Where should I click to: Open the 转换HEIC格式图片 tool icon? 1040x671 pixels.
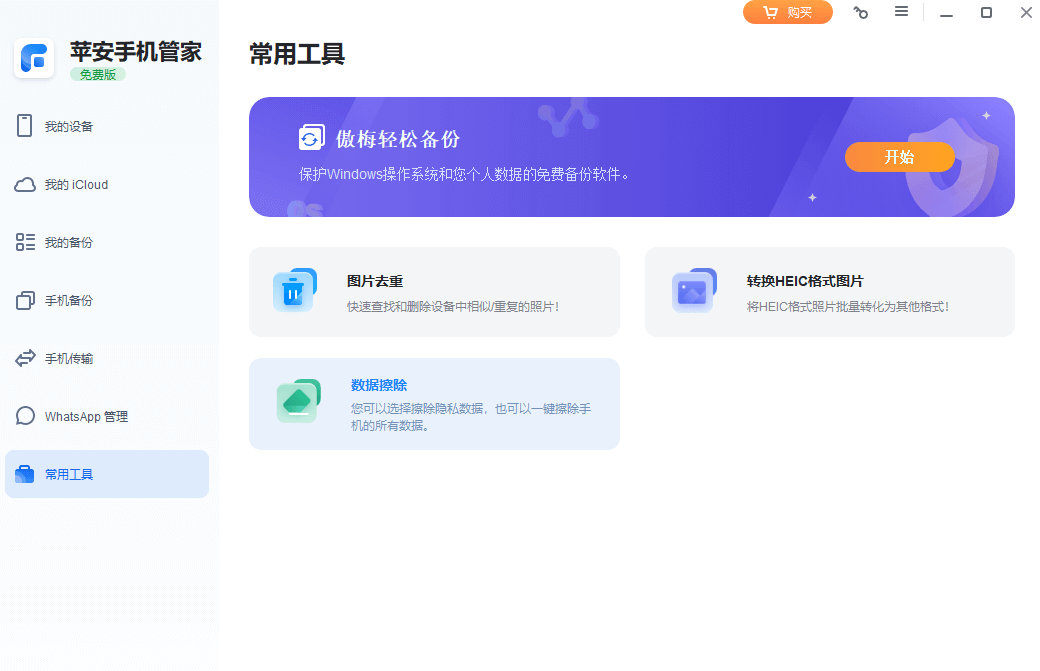693,291
